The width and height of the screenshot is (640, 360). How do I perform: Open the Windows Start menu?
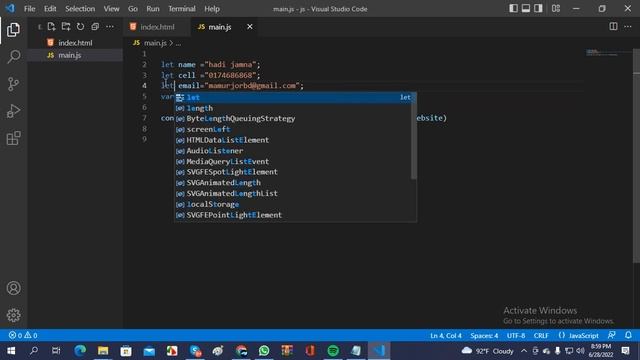tap(11, 351)
